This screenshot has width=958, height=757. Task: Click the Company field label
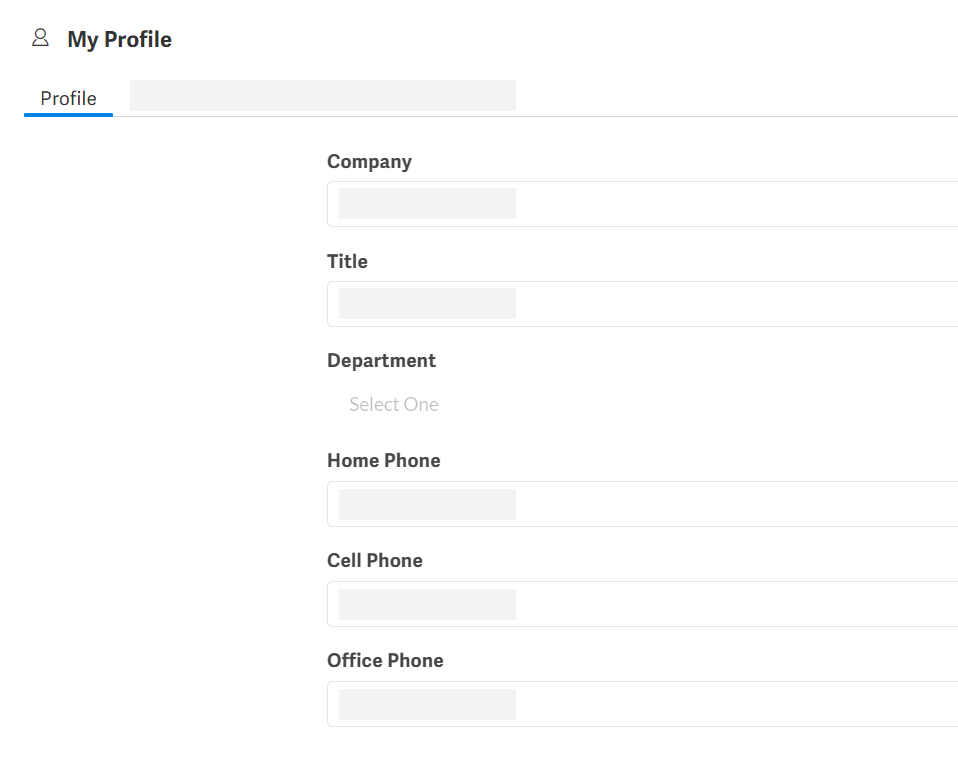(369, 162)
